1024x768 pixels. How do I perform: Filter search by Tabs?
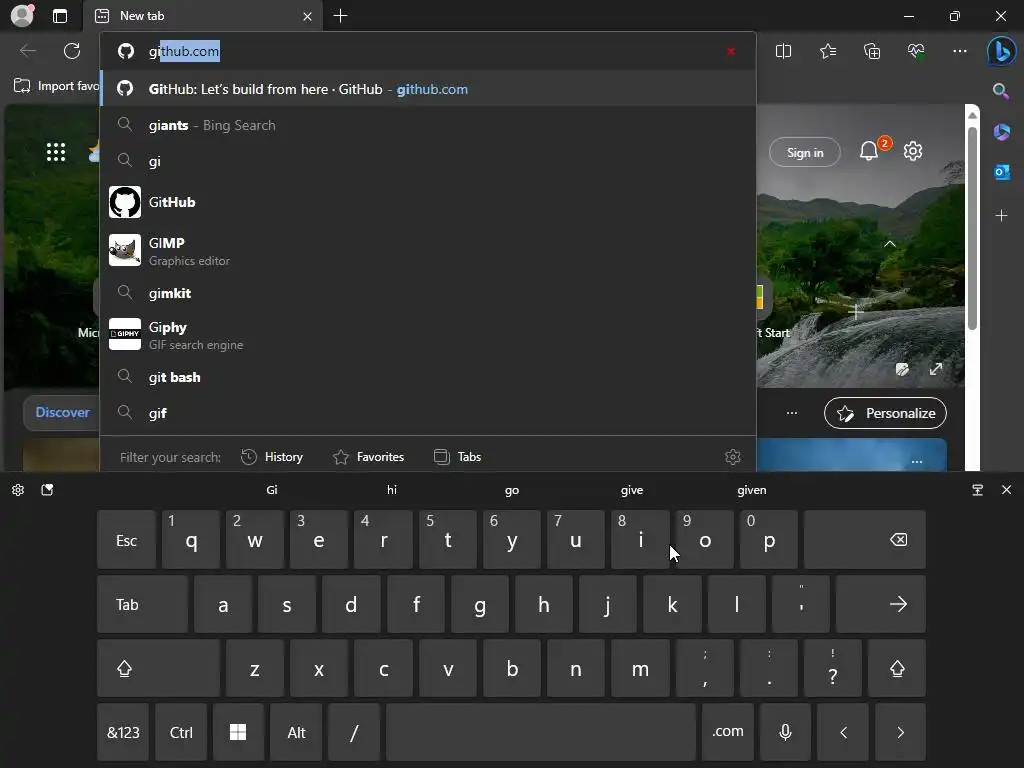[x=457, y=457]
